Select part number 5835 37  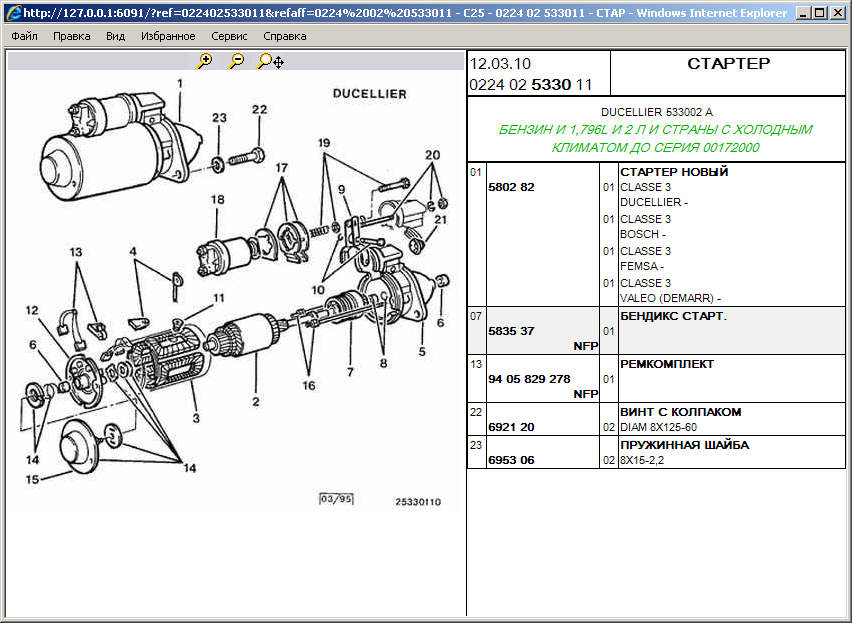(x=511, y=331)
